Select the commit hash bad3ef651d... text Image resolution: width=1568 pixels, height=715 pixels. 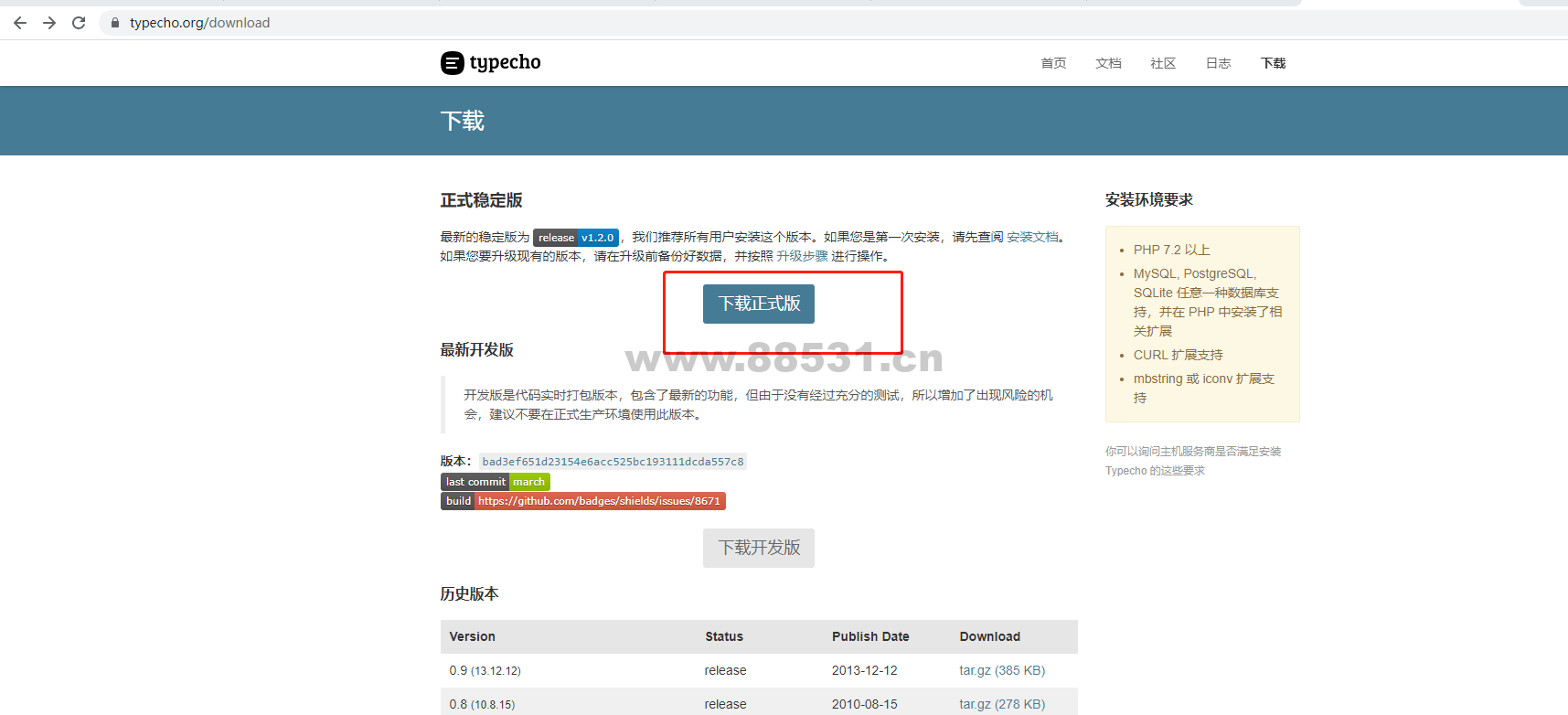click(613, 462)
